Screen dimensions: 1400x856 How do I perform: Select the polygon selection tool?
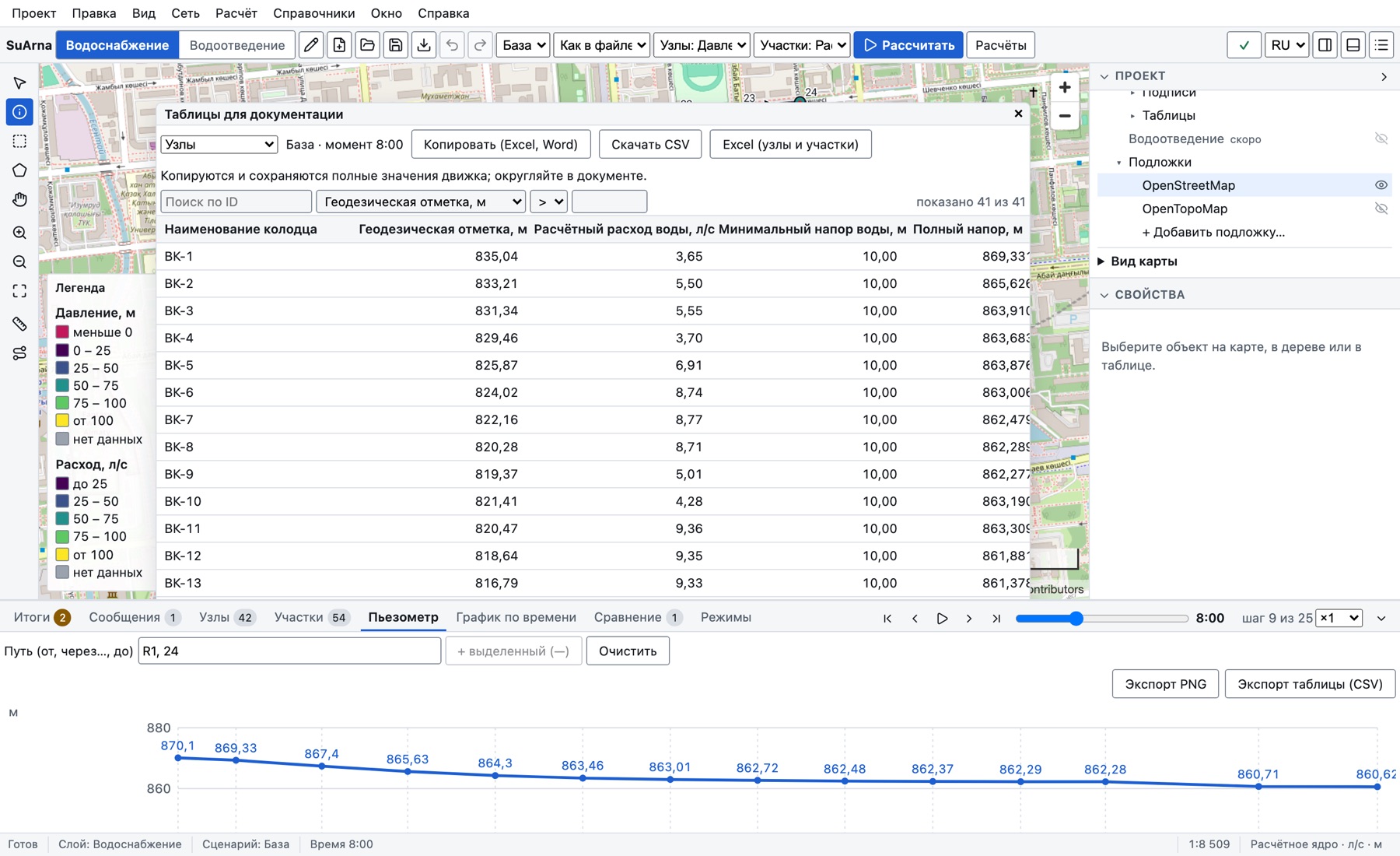coord(19,170)
